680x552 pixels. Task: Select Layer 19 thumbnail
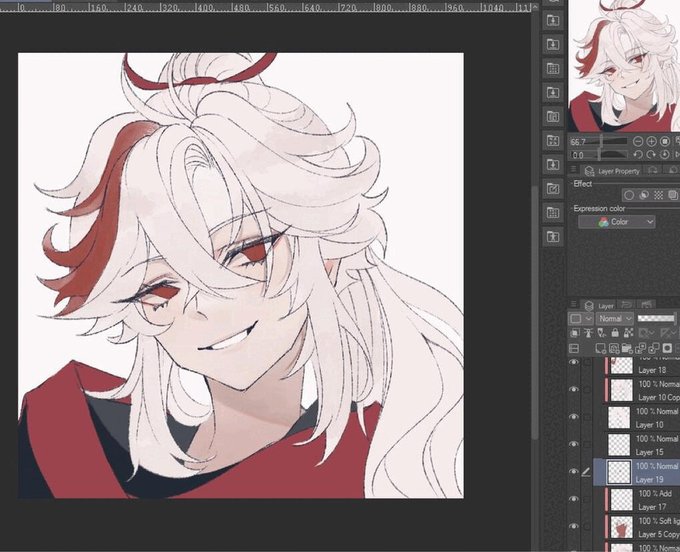click(x=619, y=472)
